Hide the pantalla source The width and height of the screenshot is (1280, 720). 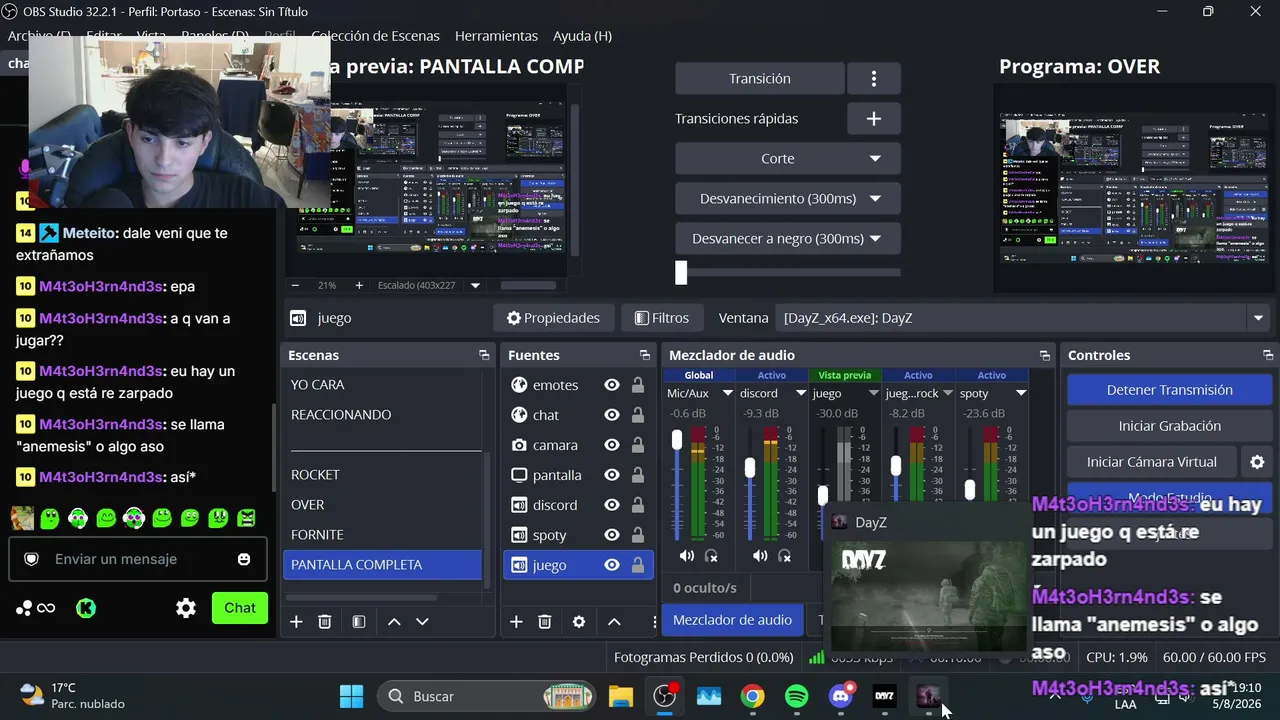point(612,475)
